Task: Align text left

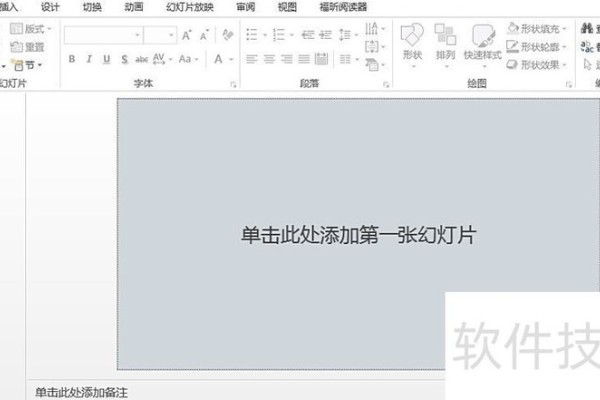Action: point(251,59)
